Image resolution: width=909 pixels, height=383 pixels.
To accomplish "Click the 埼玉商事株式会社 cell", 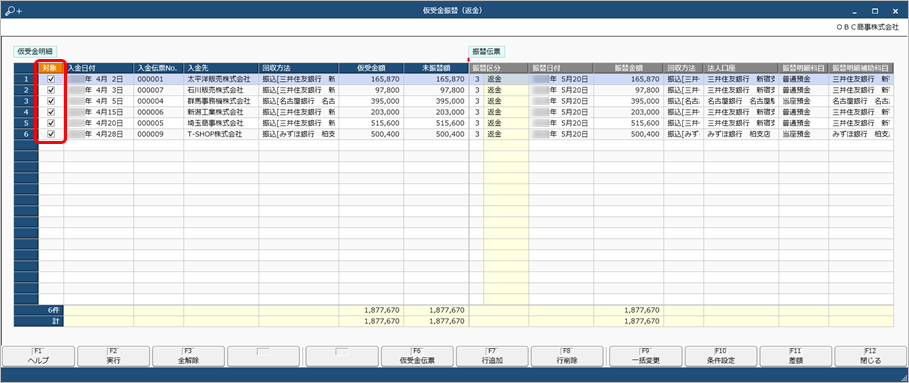I will pos(221,123).
